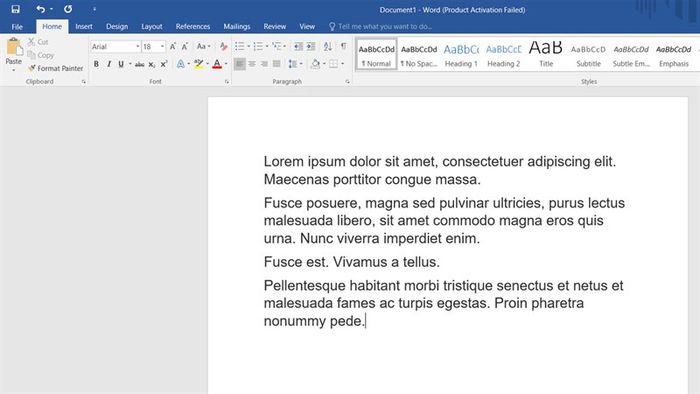700x394 pixels.
Task: Toggle Bold formatting
Action: (96, 64)
